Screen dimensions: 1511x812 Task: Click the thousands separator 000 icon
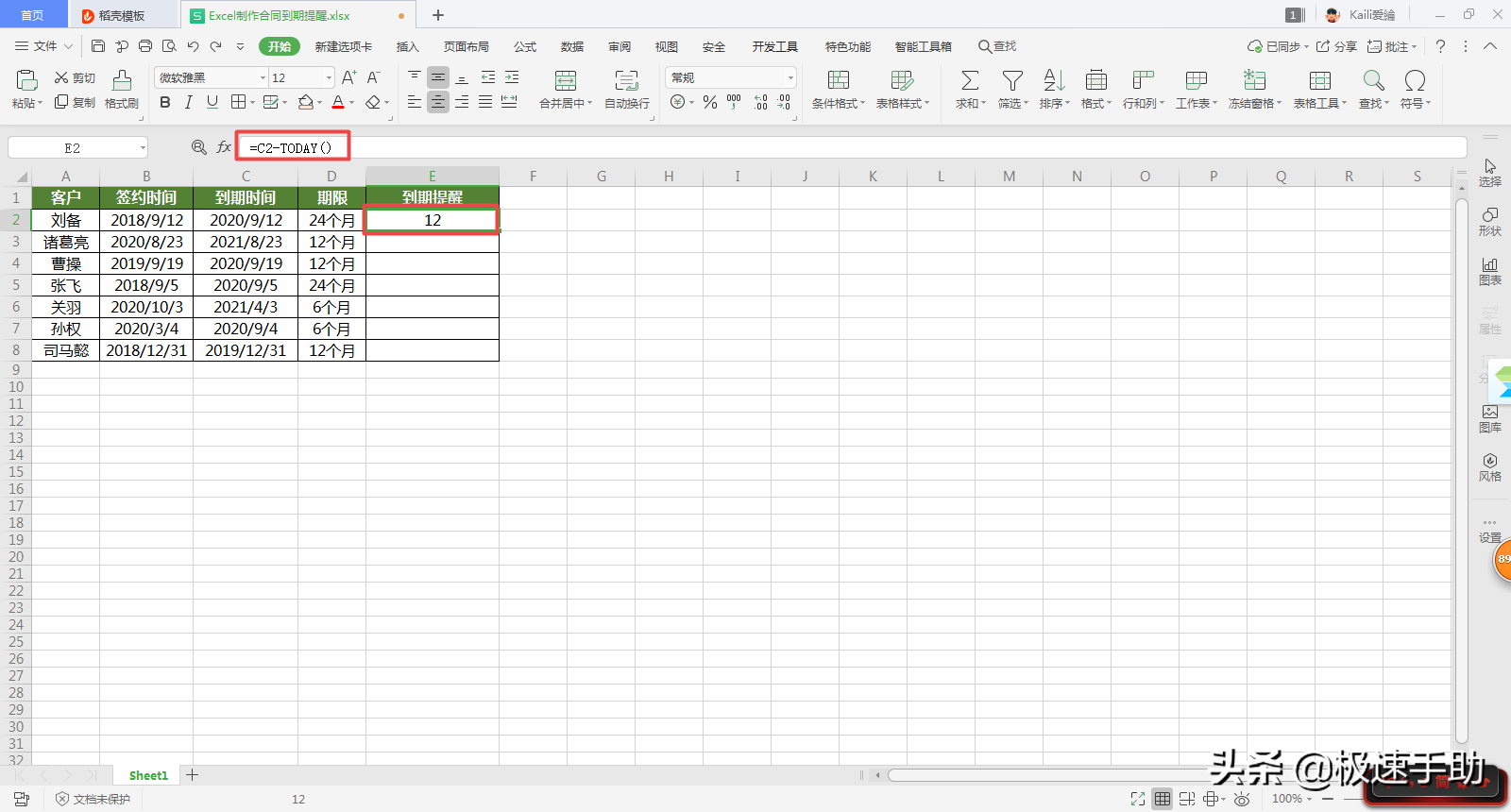point(734,102)
